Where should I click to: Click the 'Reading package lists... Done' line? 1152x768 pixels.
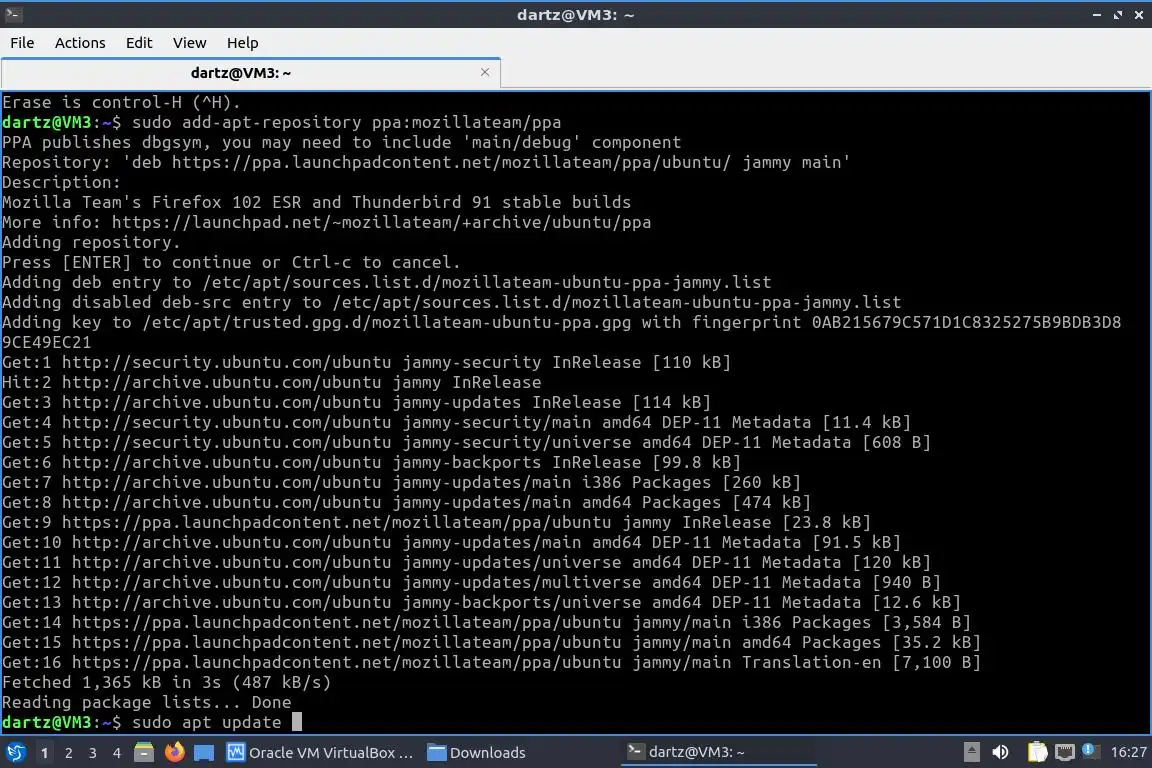(147, 703)
